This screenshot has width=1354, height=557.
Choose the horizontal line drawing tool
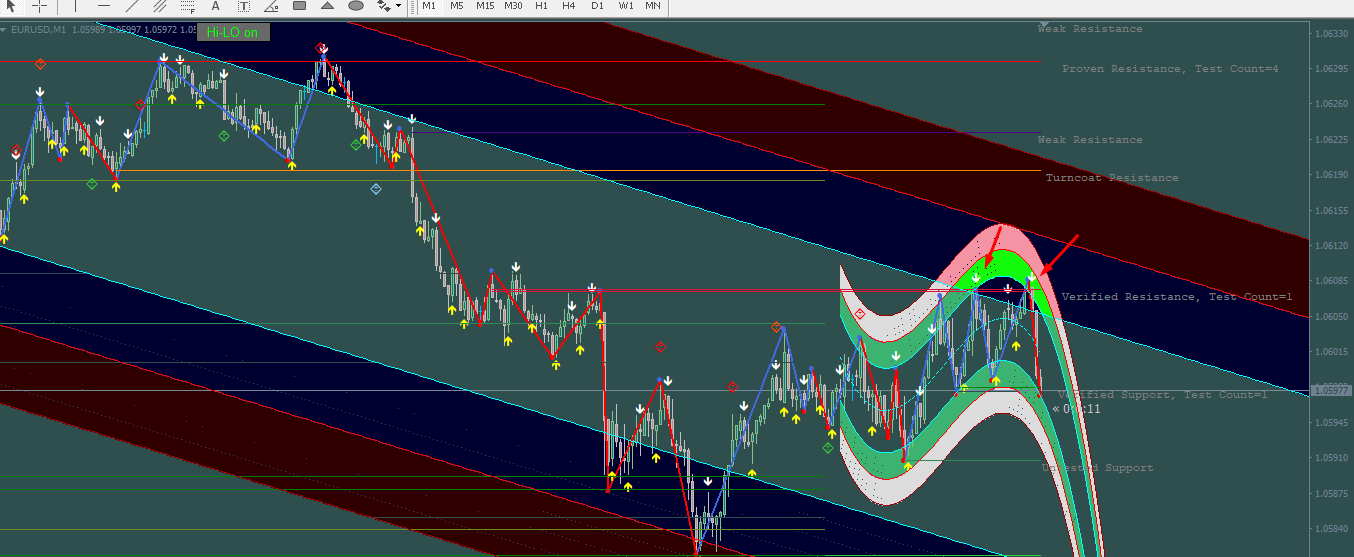coord(103,6)
